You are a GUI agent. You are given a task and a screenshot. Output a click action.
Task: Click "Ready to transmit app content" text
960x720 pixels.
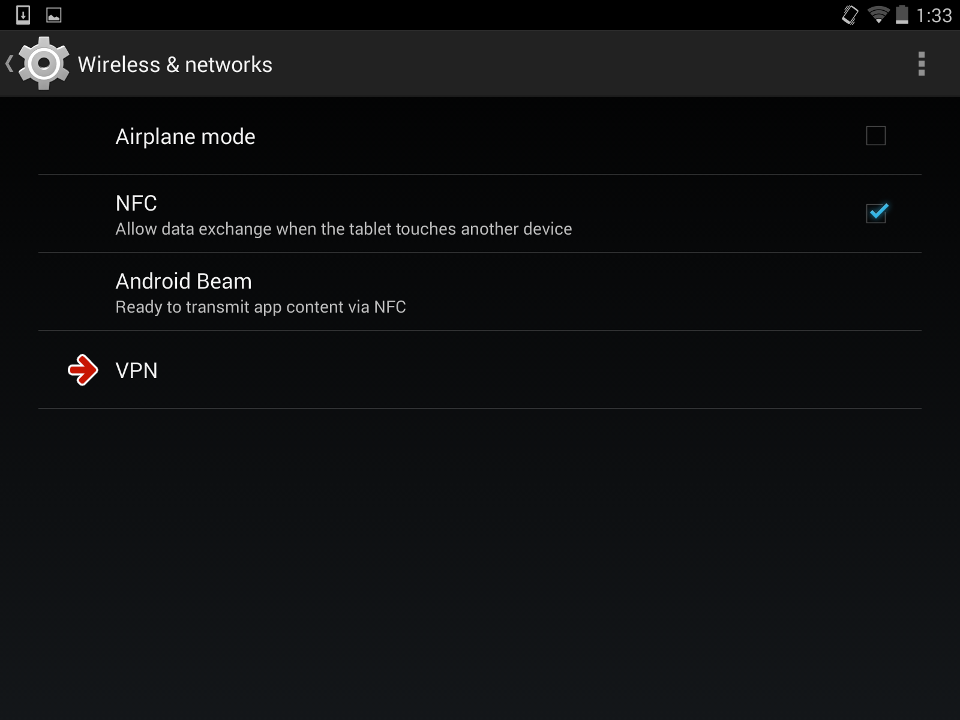point(260,307)
